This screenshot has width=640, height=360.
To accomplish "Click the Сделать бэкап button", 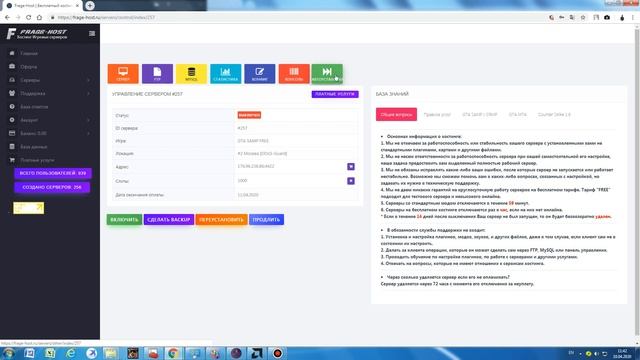I will [169, 220].
